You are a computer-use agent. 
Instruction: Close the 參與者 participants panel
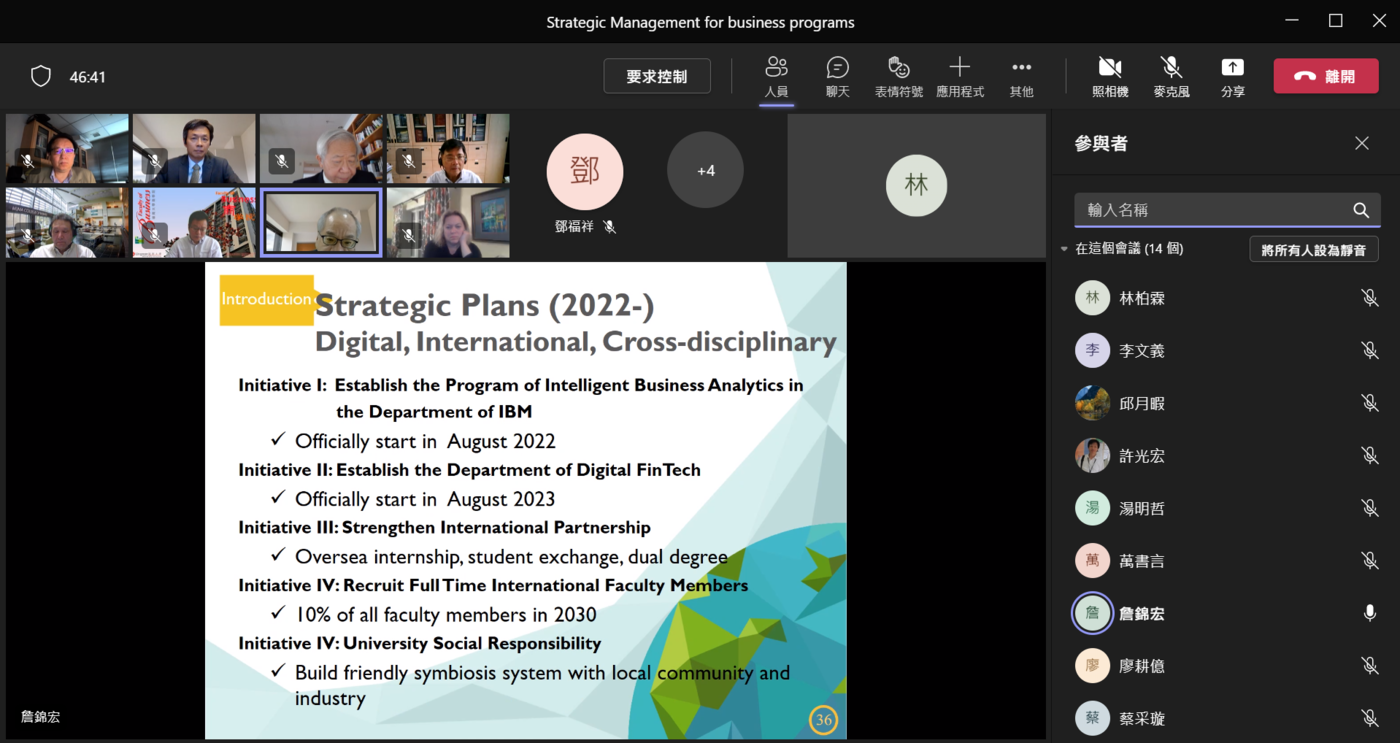pos(1362,143)
